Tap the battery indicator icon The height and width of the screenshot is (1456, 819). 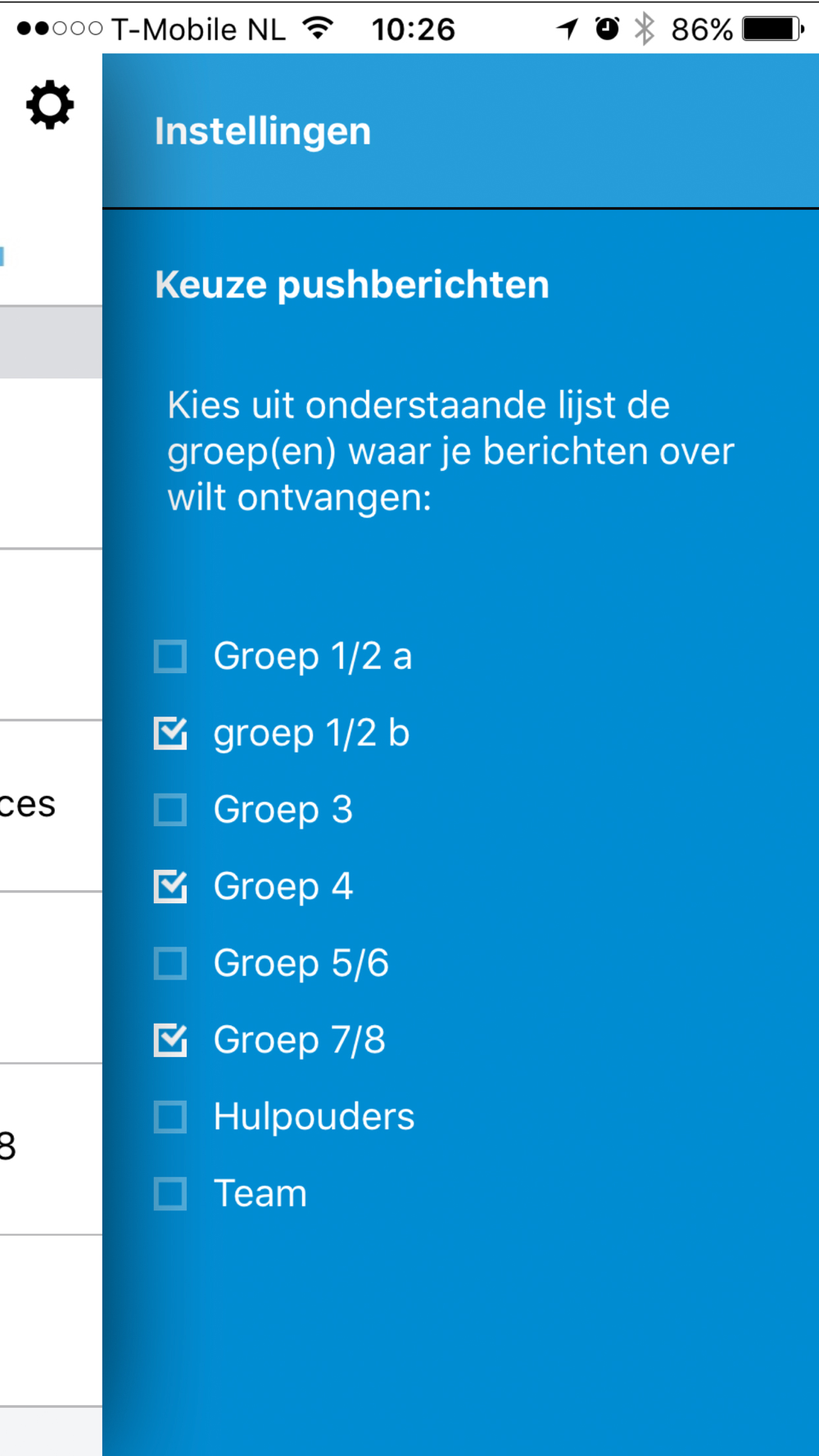(x=773, y=29)
